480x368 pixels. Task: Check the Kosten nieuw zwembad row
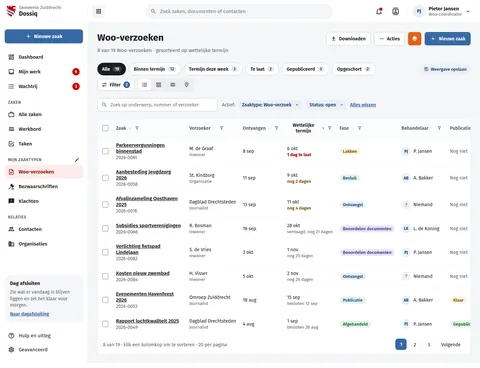tap(105, 276)
